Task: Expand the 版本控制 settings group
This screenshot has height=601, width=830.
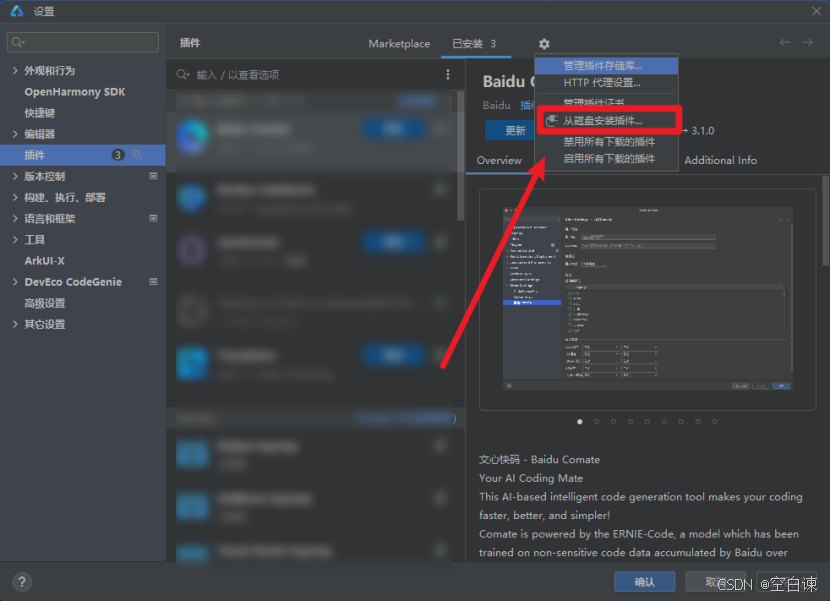Action: (15, 176)
